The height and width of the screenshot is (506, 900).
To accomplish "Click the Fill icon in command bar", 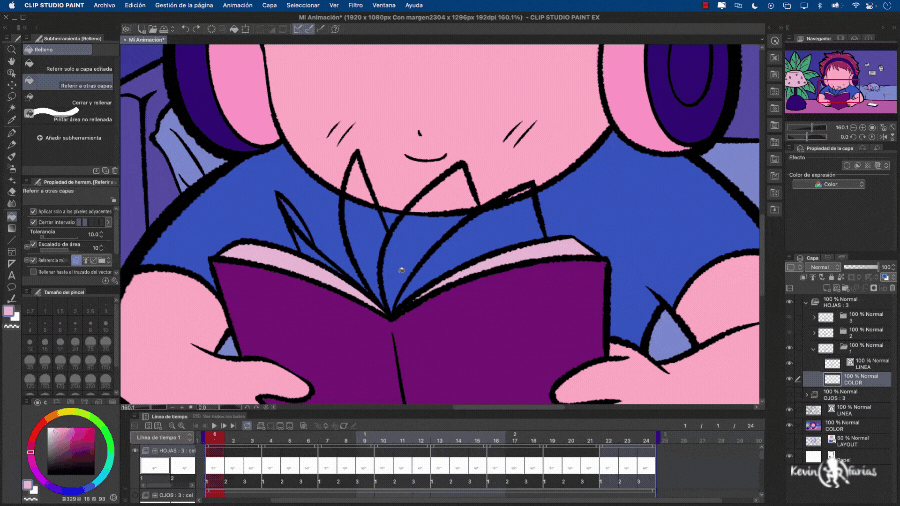I will coord(234,29).
